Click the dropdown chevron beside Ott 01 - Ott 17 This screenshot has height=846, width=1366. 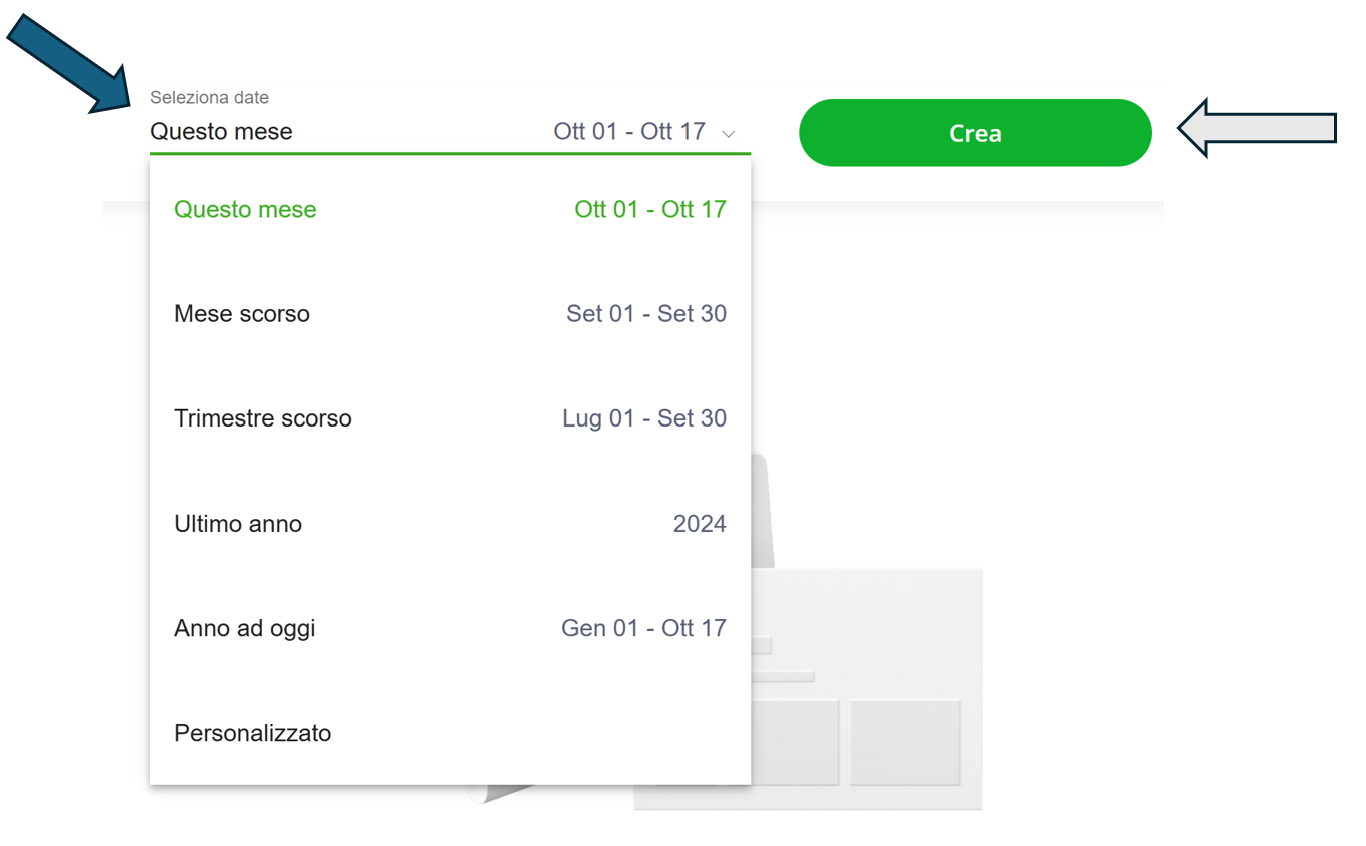(x=729, y=134)
